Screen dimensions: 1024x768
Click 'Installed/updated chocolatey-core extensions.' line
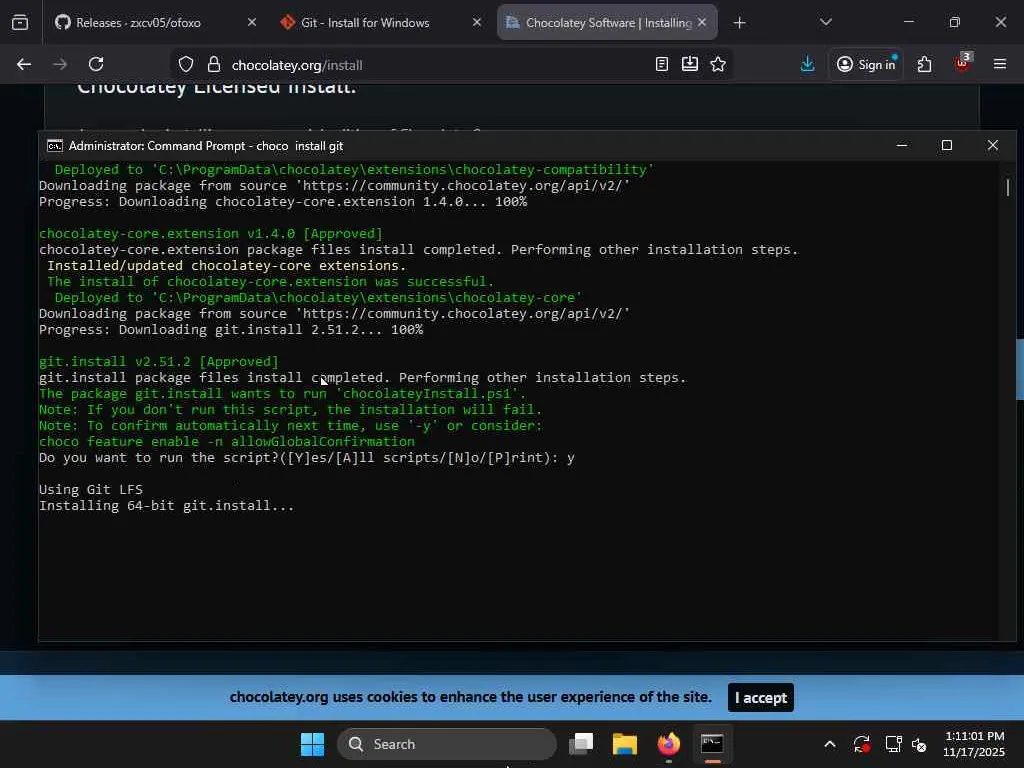227,266
